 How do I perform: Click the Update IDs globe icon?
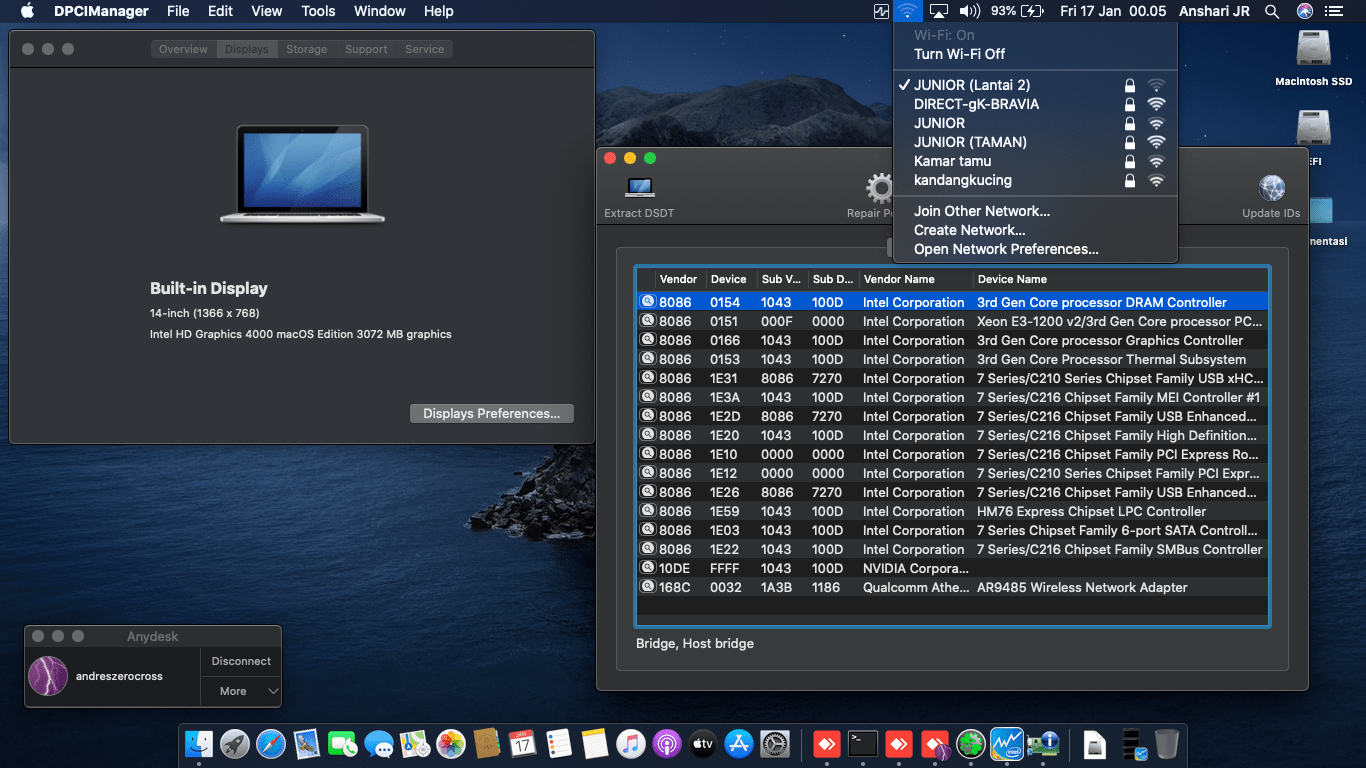(x=1271, y=188)
